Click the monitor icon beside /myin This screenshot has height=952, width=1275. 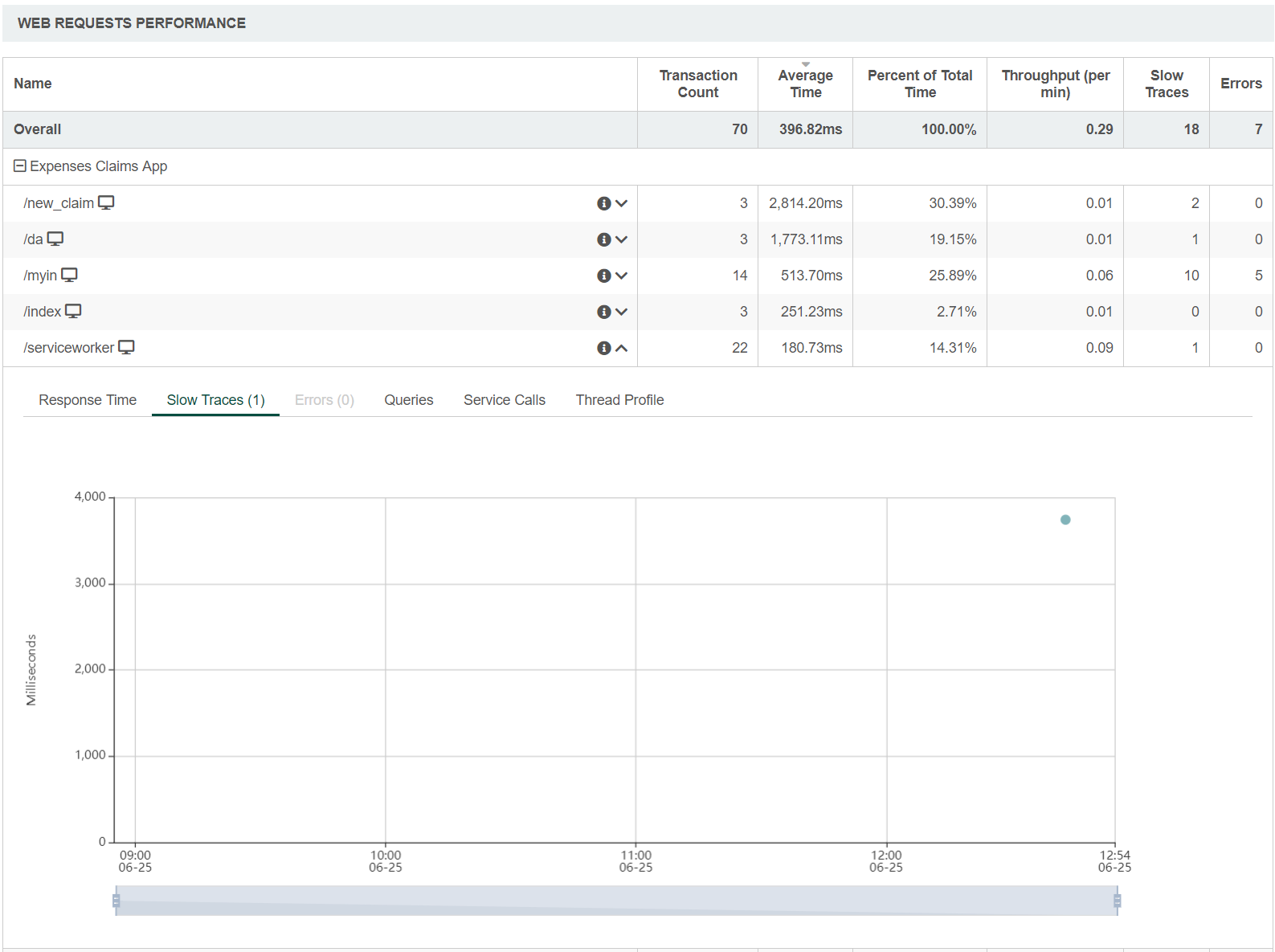coord(70,275)
